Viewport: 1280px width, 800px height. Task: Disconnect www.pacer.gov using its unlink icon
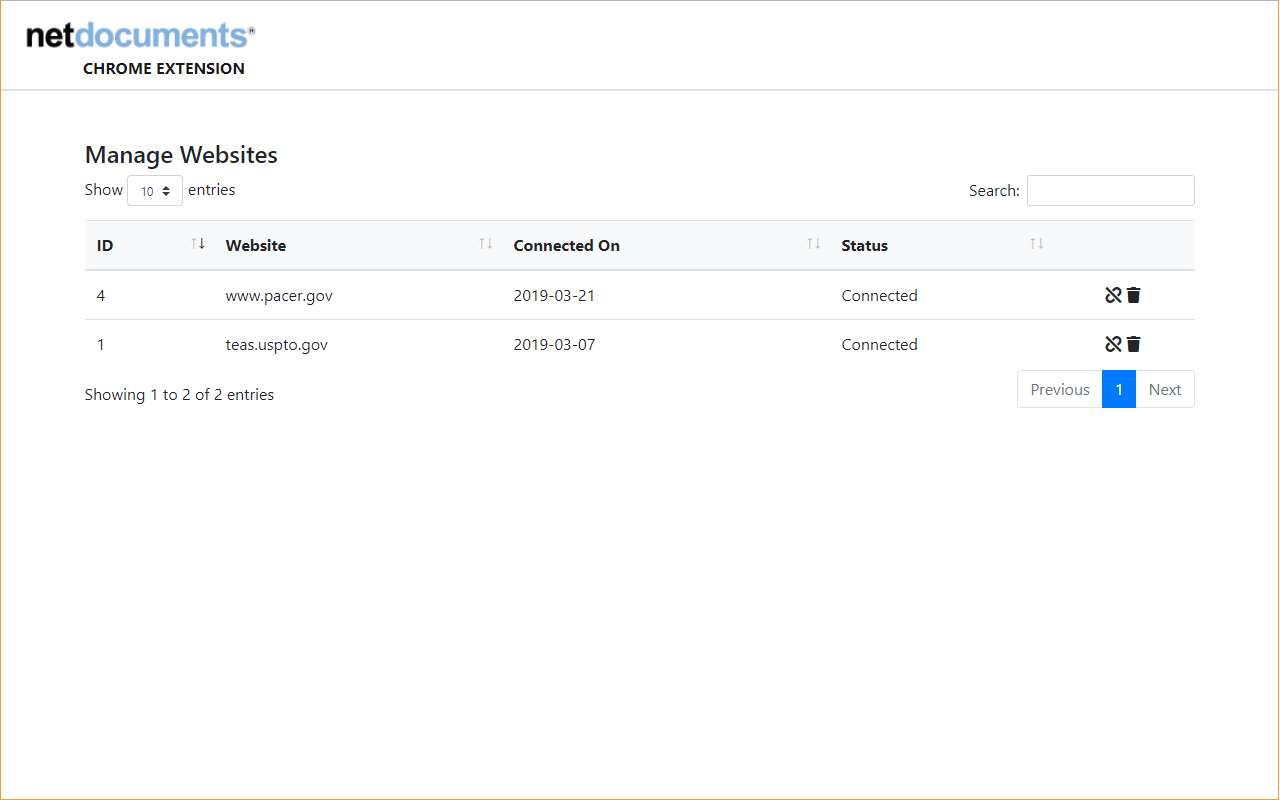[1112, 295]
